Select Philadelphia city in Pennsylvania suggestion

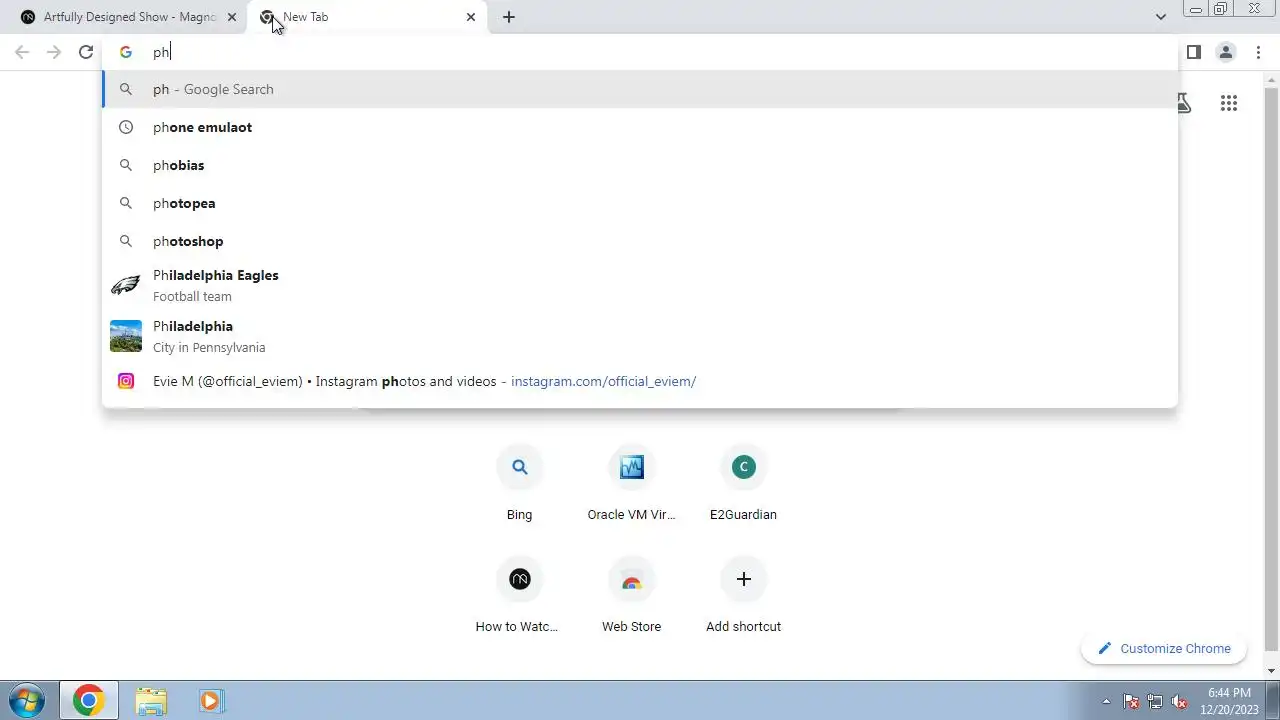640,336
